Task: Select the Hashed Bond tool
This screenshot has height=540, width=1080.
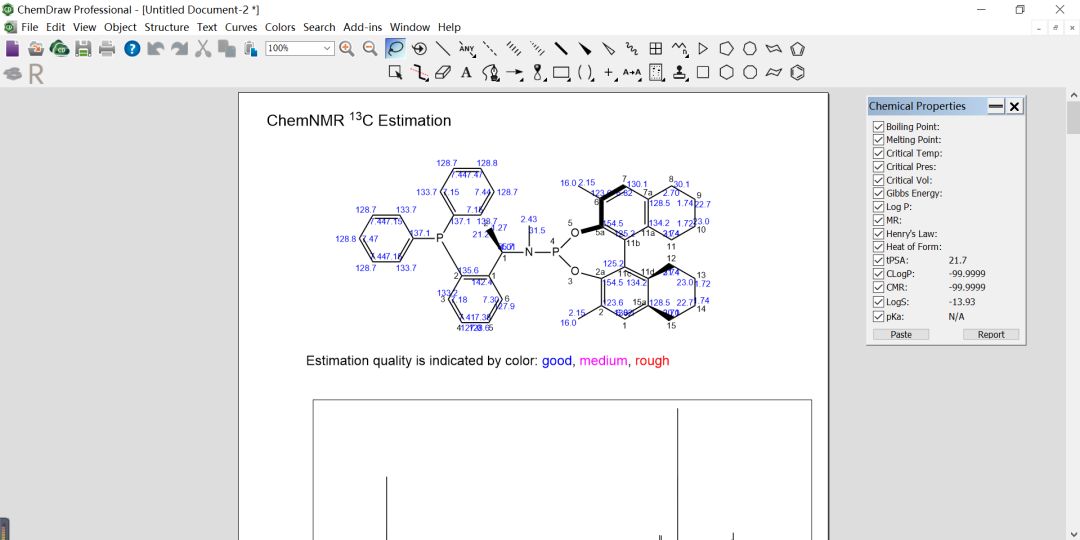Action: pos(514,48)
